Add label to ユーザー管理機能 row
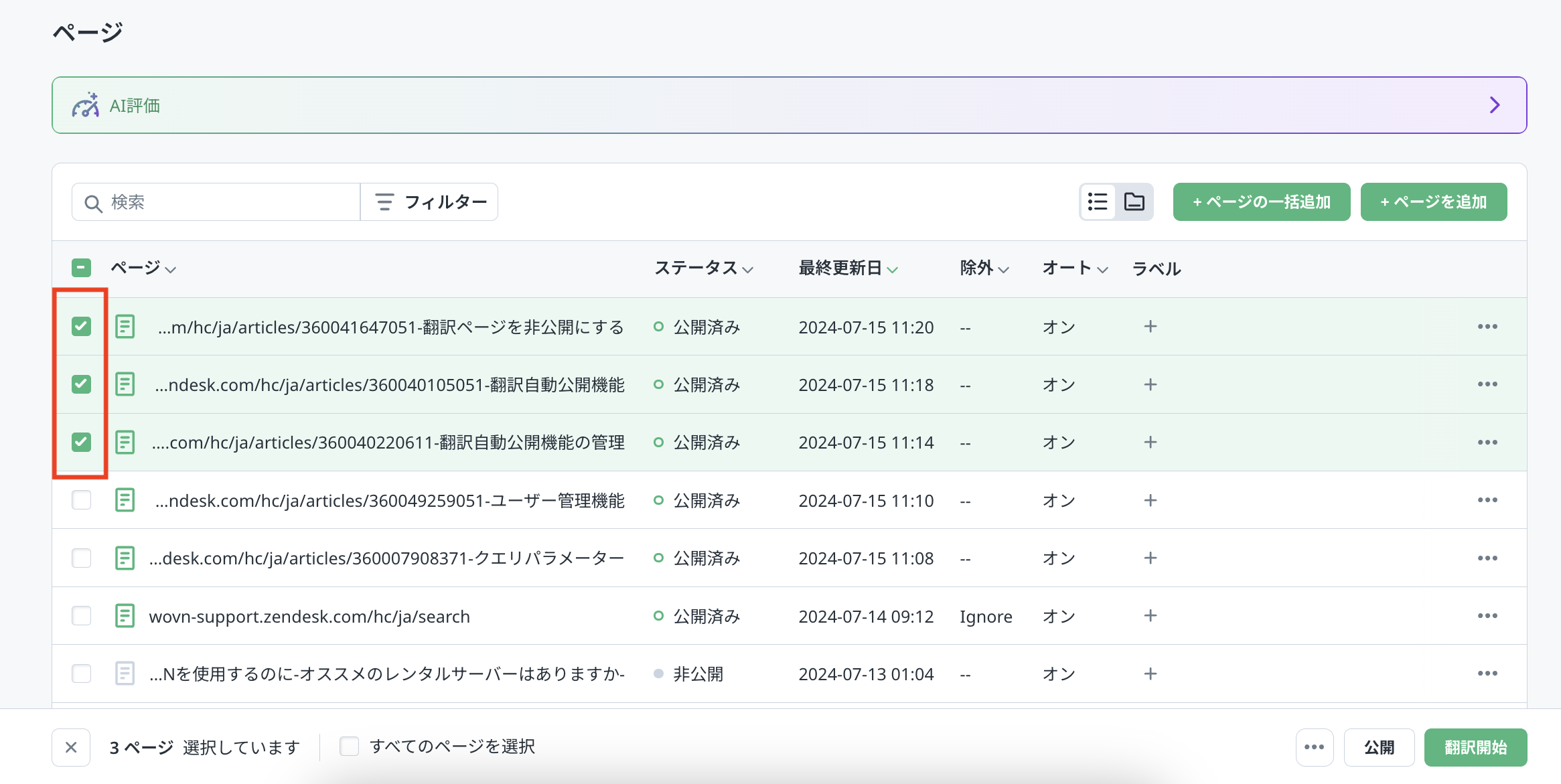 [x=1150, y=500]
